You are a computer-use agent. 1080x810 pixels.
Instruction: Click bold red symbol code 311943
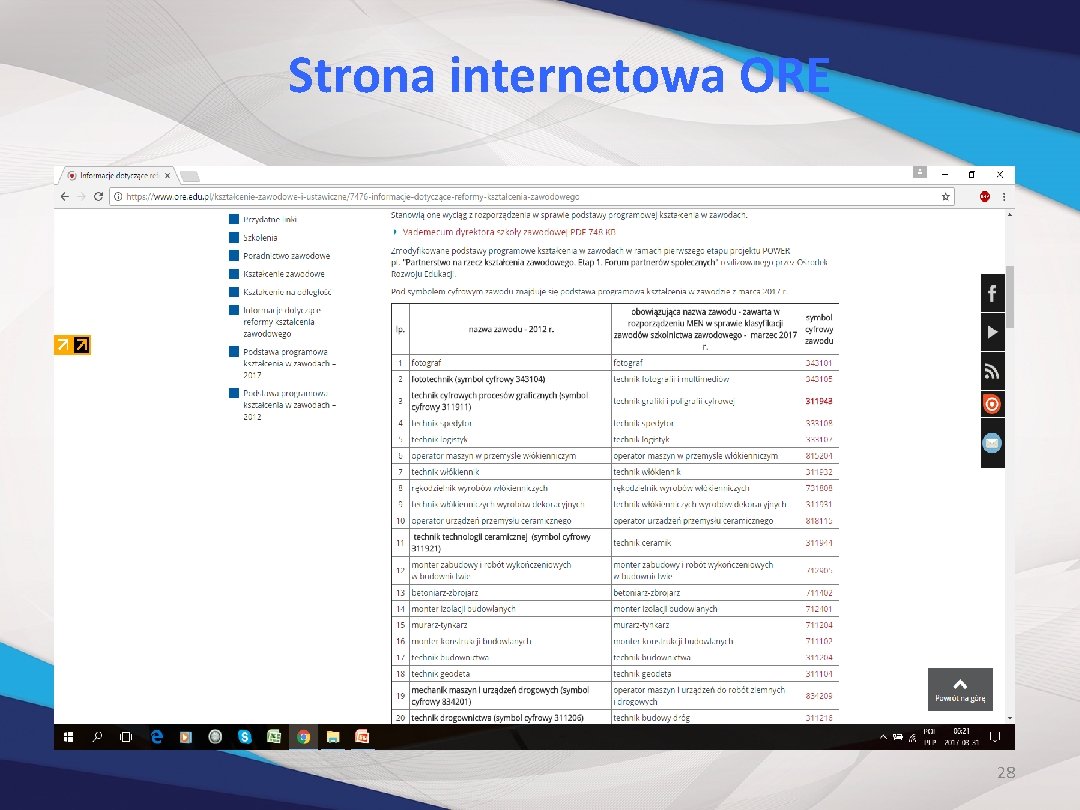pyautogui.click(x=818, y=401)
